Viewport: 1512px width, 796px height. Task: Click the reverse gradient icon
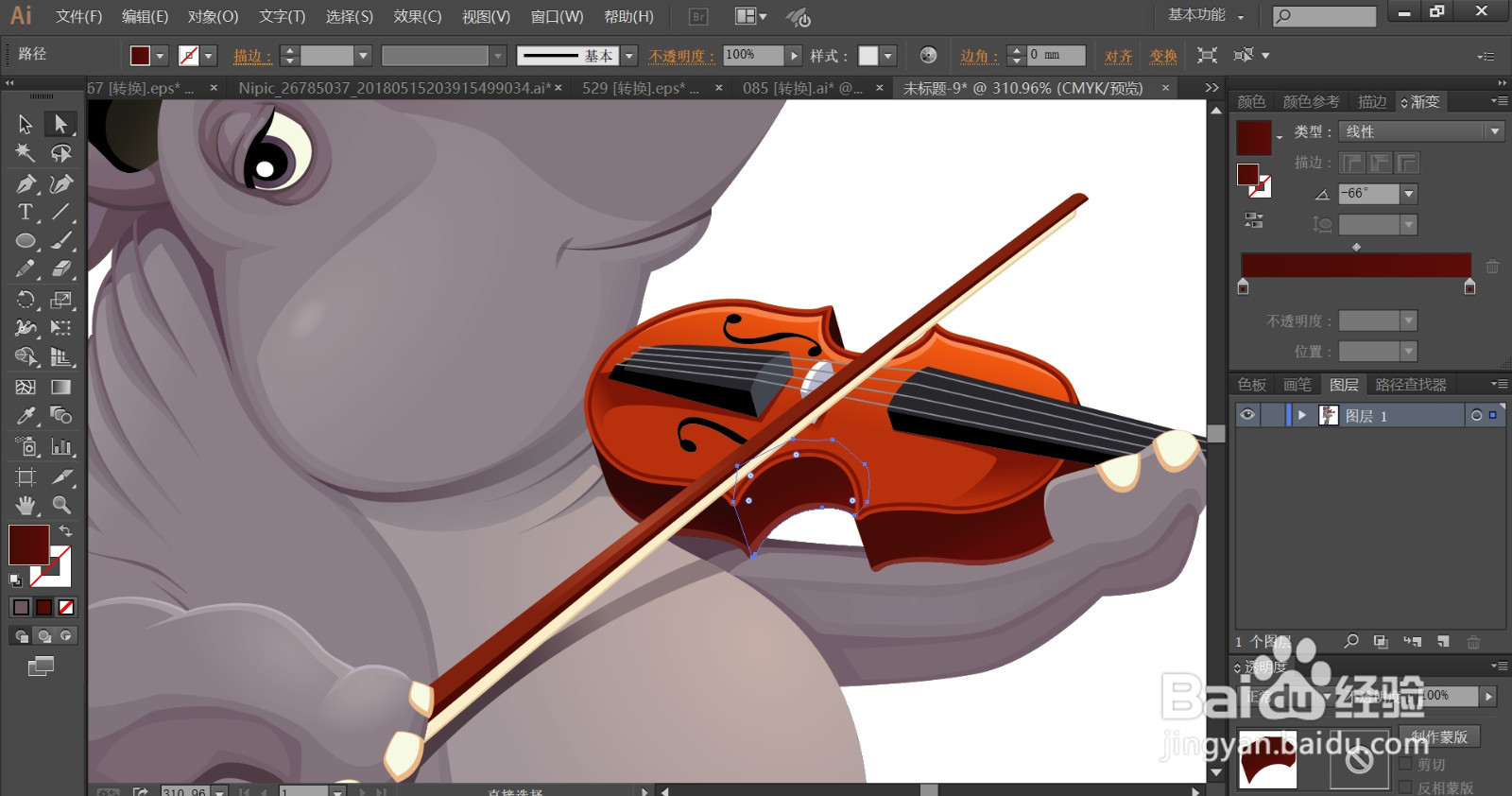click(1254, 220)
